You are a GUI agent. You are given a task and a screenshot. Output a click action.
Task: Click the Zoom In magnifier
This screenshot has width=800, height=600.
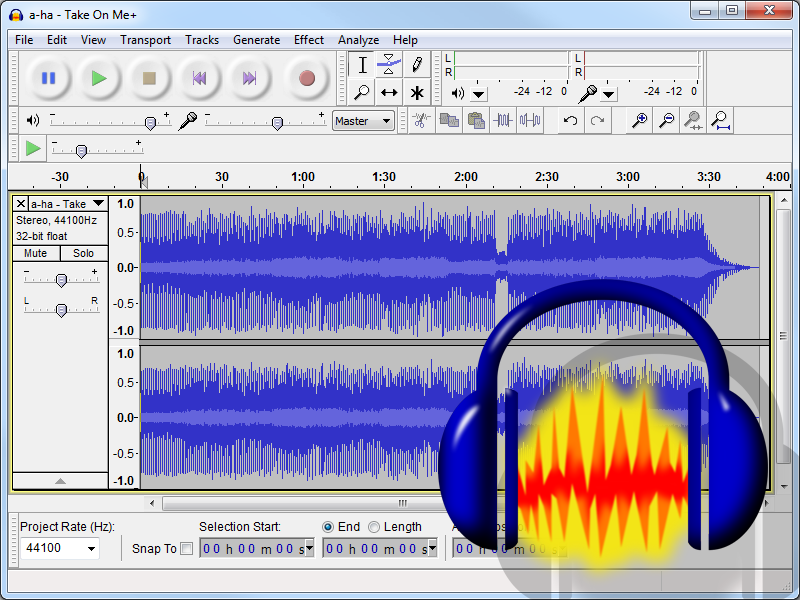(639, 121)
